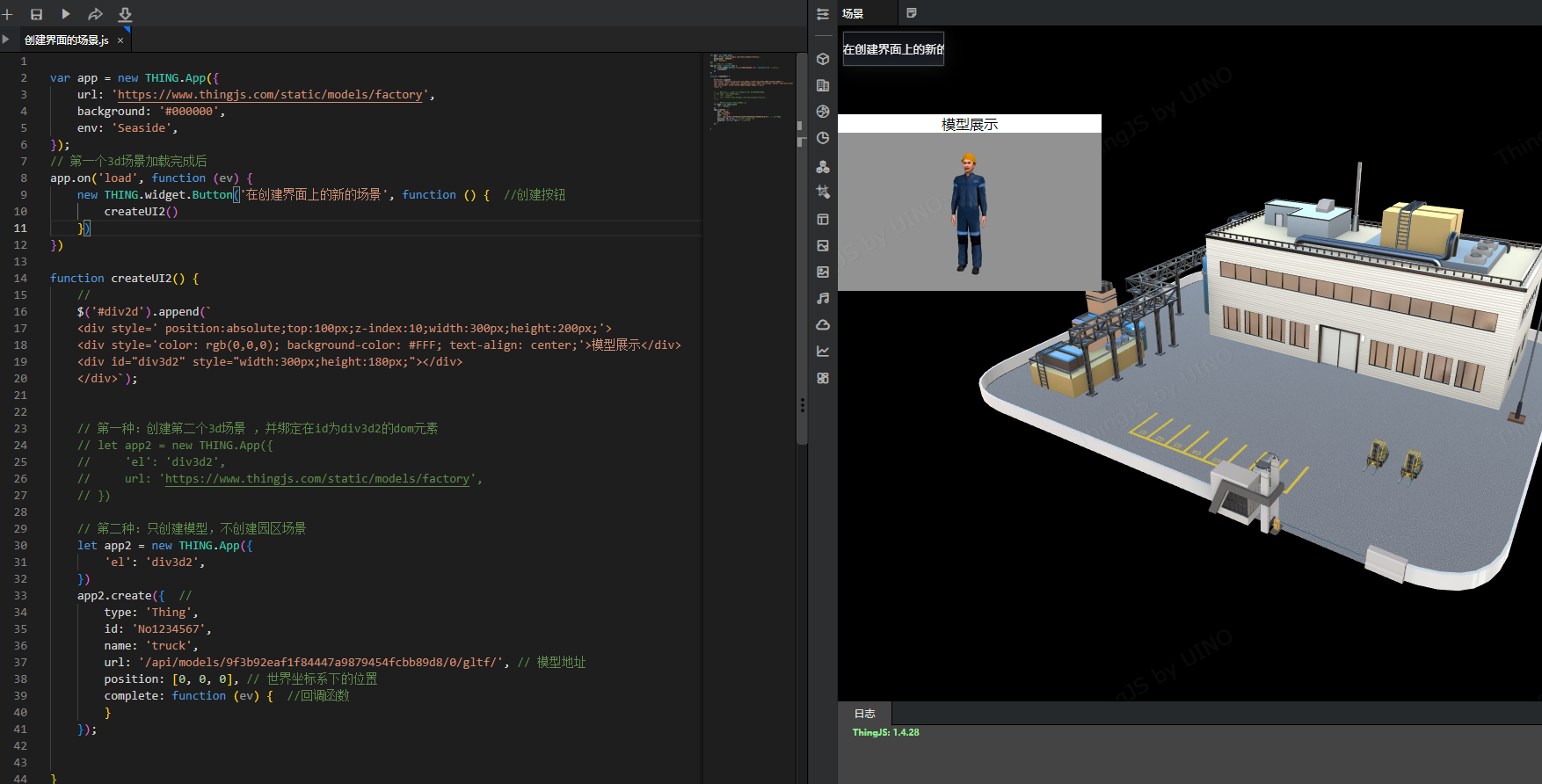
Task: Open the pie chart icon in the sidebar
Action: (x=823, y=138)
